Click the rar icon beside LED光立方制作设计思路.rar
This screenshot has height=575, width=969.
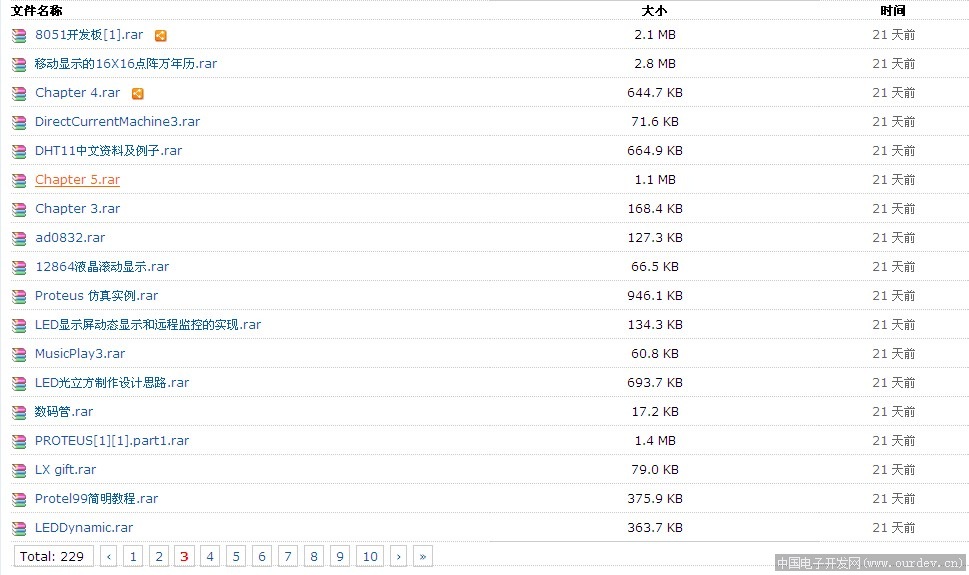click(19, 384)
